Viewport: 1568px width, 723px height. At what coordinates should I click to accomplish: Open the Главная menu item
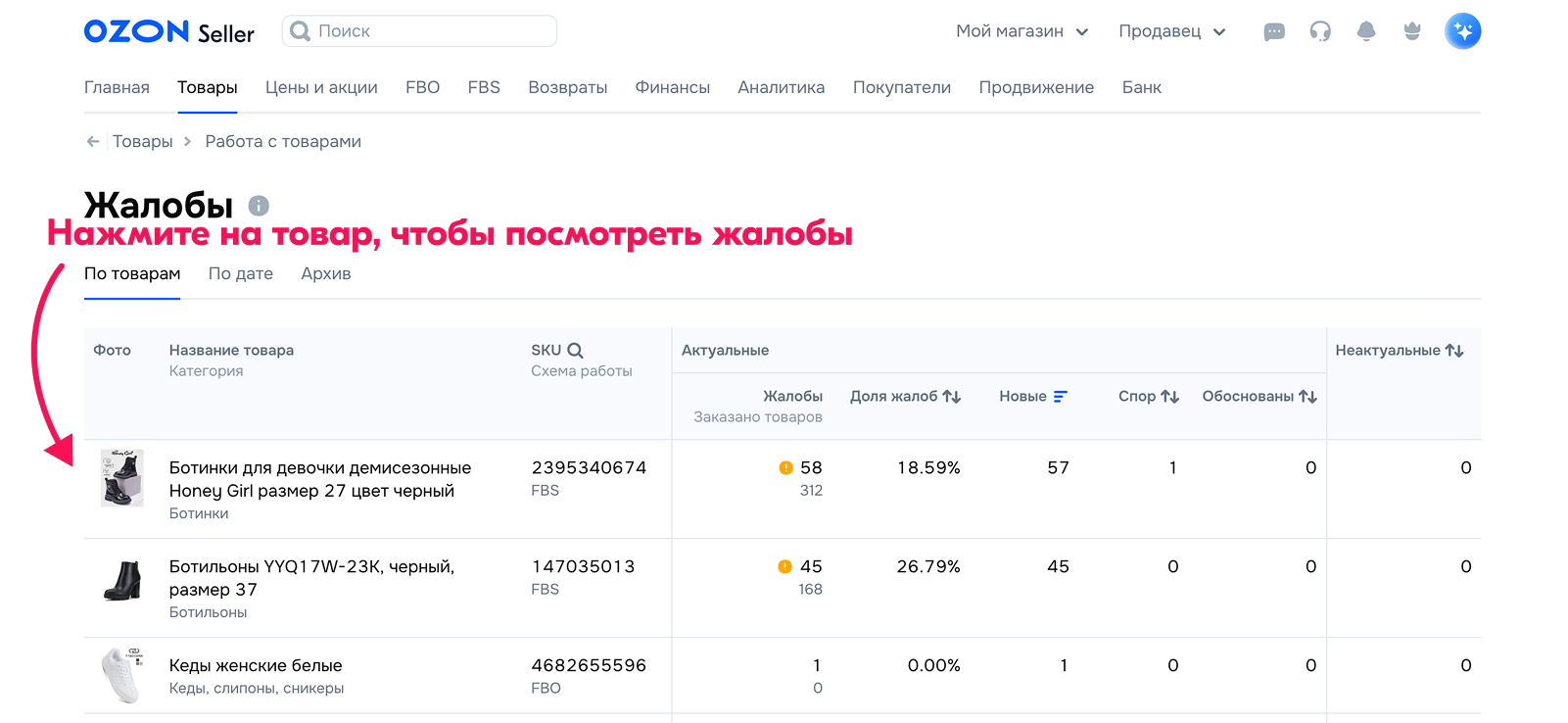tap(117, 88)
